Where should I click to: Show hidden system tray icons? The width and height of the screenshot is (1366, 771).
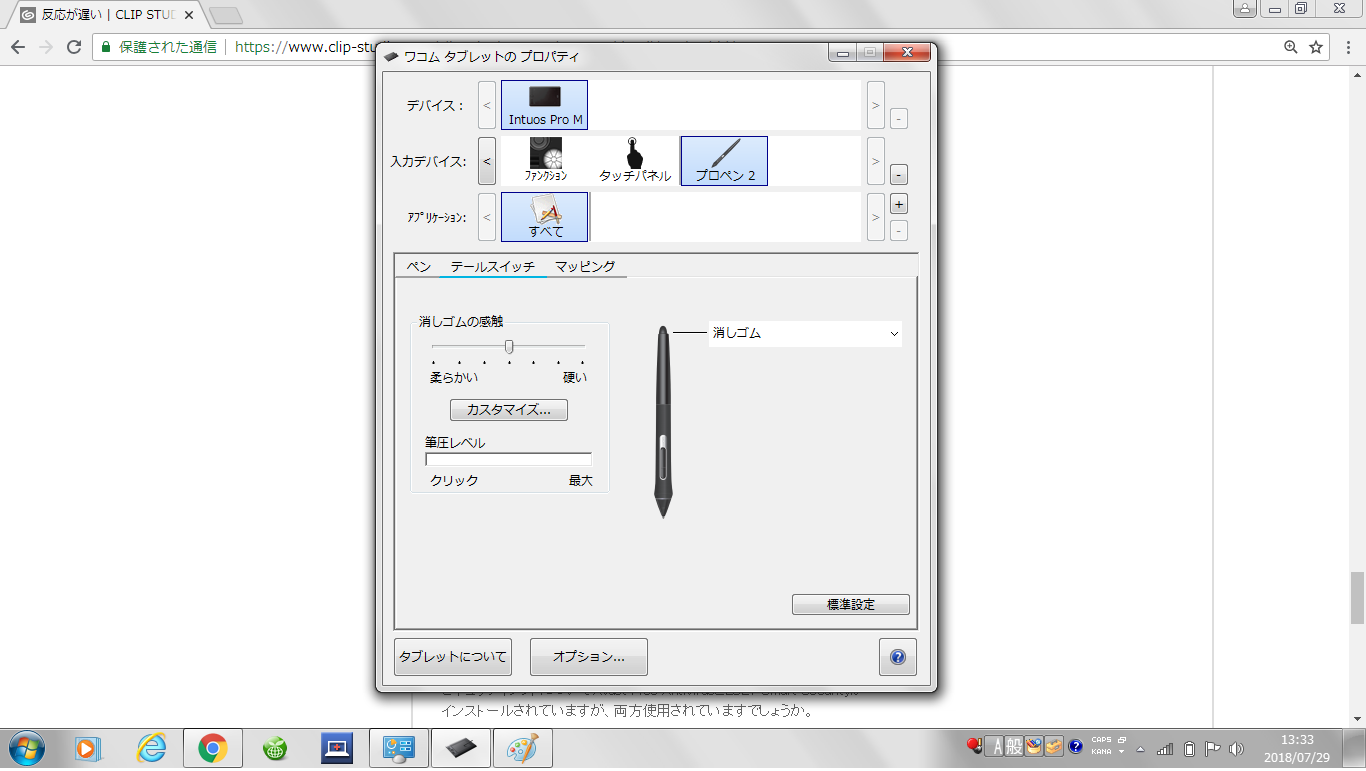point(1140,749)
